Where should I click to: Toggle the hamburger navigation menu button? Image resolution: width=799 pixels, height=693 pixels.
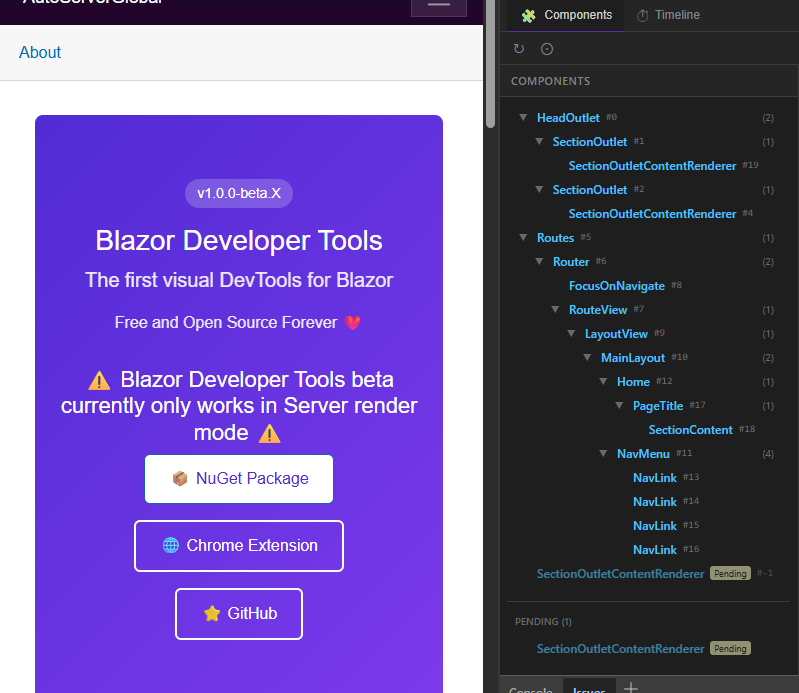(x=439, y=6)
